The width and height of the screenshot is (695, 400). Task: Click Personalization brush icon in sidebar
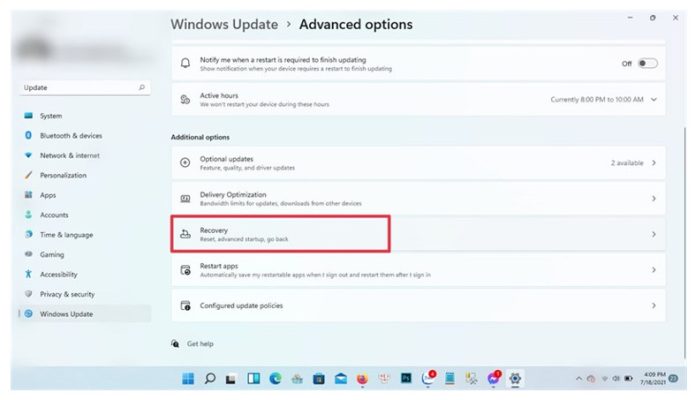click(28, 175)
